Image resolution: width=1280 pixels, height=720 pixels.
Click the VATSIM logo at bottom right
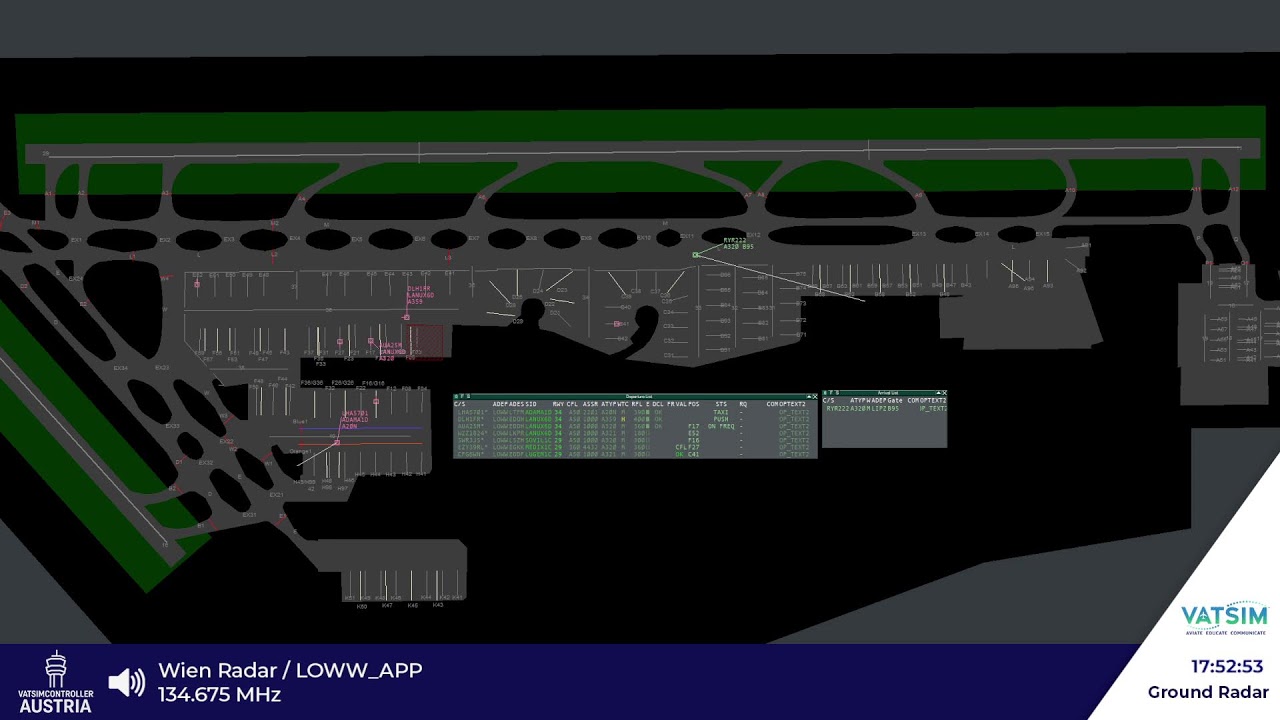(1225, 619)
